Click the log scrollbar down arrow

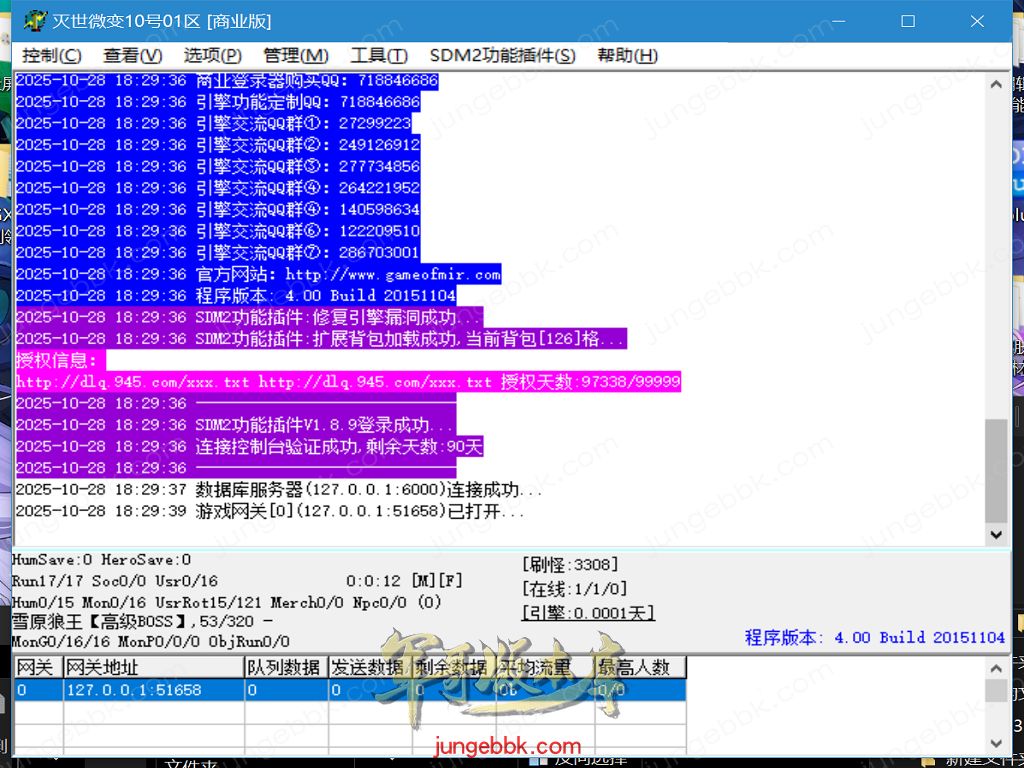996,535
